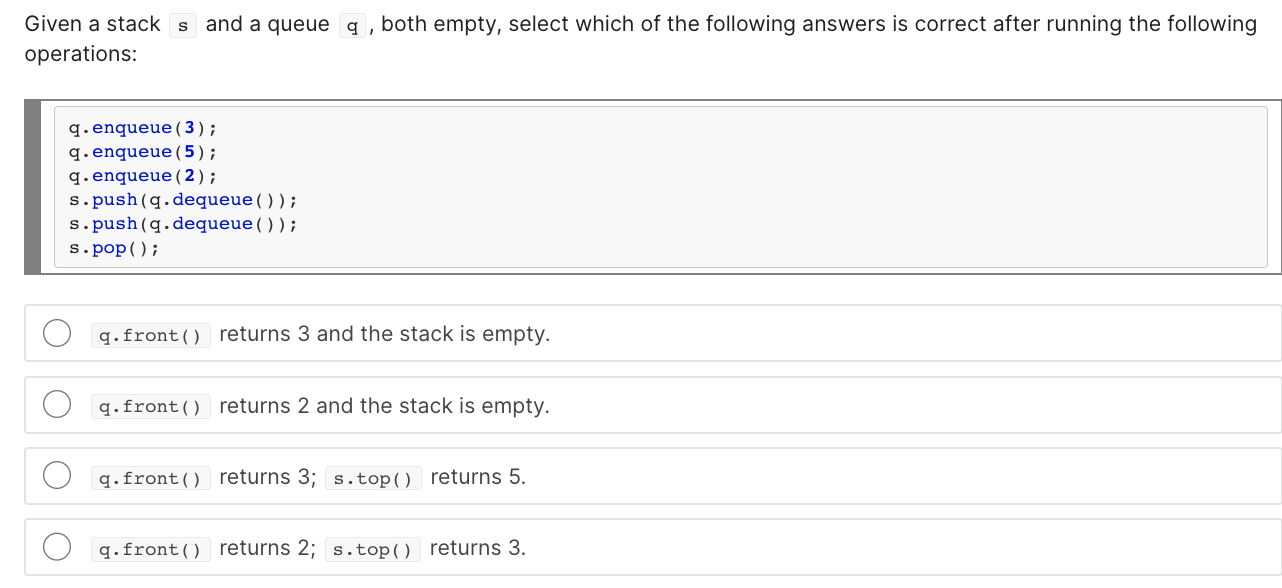Click the q.front() chip in the second answer
This screenshot has height=588, width=1282.
[151, 406]
